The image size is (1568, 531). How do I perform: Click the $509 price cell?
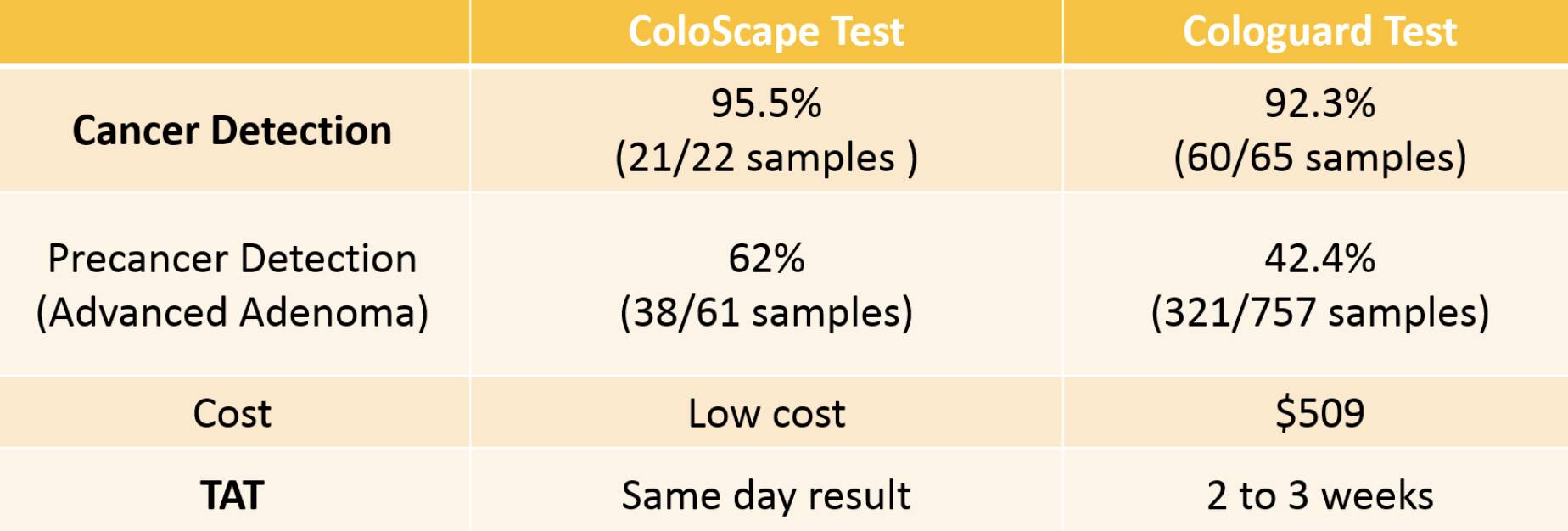point(1319,414)
